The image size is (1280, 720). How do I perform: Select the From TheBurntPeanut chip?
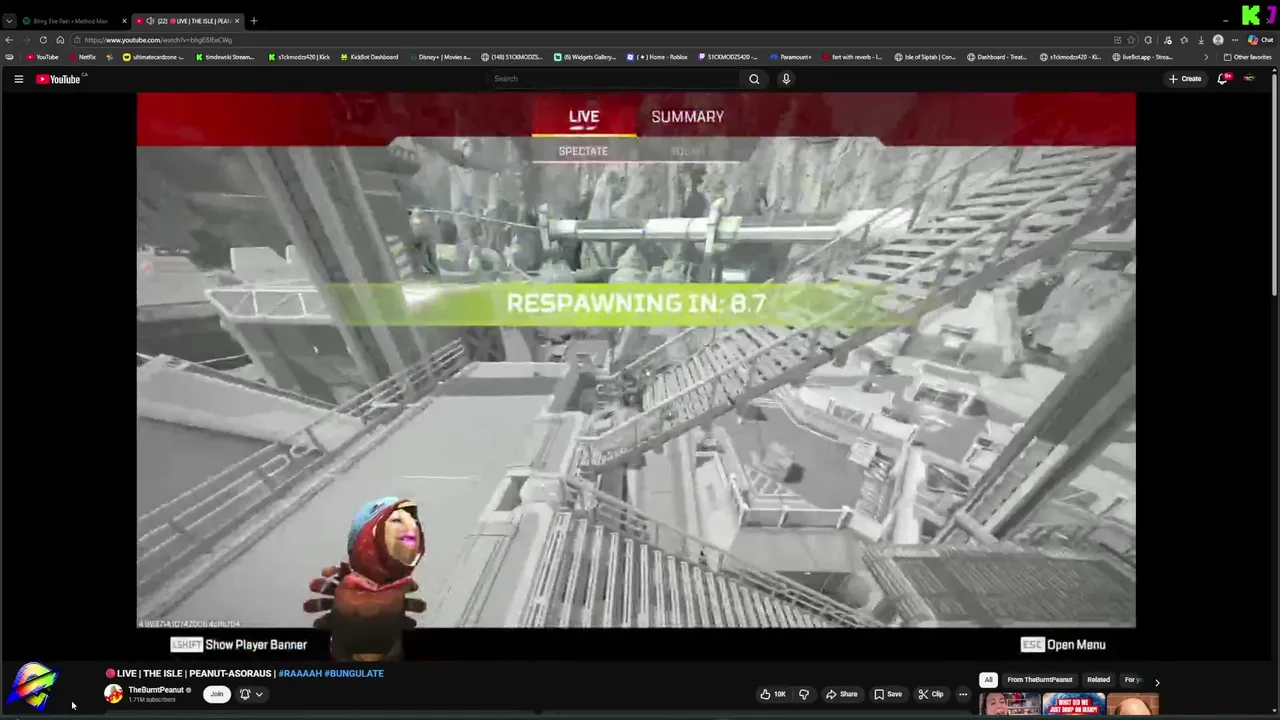tap(1040, 680)
